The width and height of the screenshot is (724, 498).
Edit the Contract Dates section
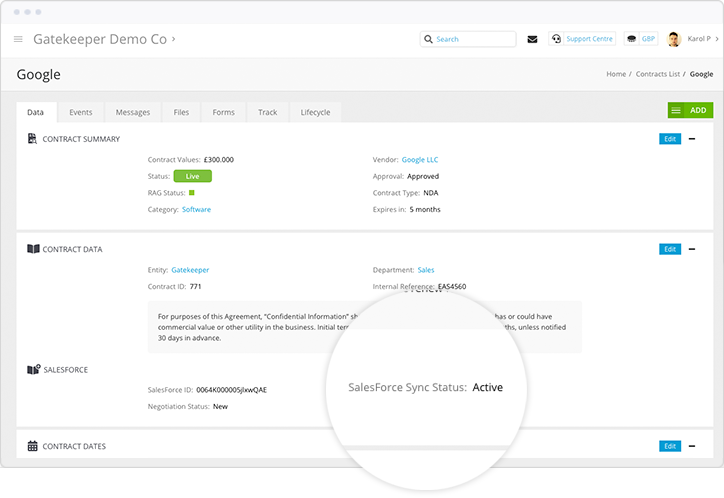click(x=670, y=446)
